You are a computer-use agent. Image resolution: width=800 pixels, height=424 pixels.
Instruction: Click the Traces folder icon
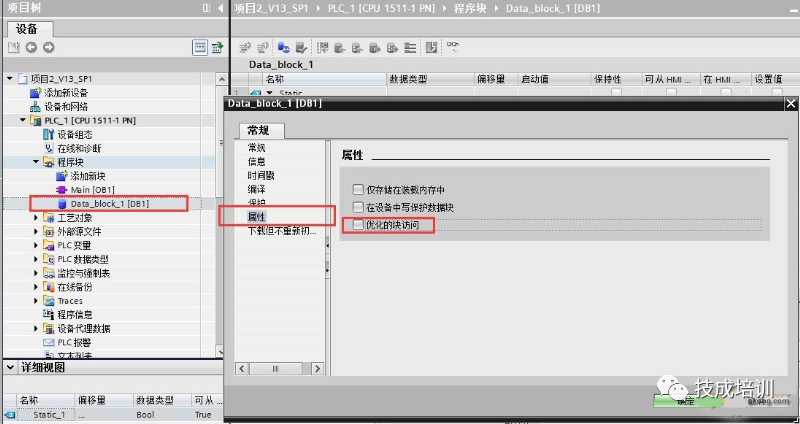(48, 301)
